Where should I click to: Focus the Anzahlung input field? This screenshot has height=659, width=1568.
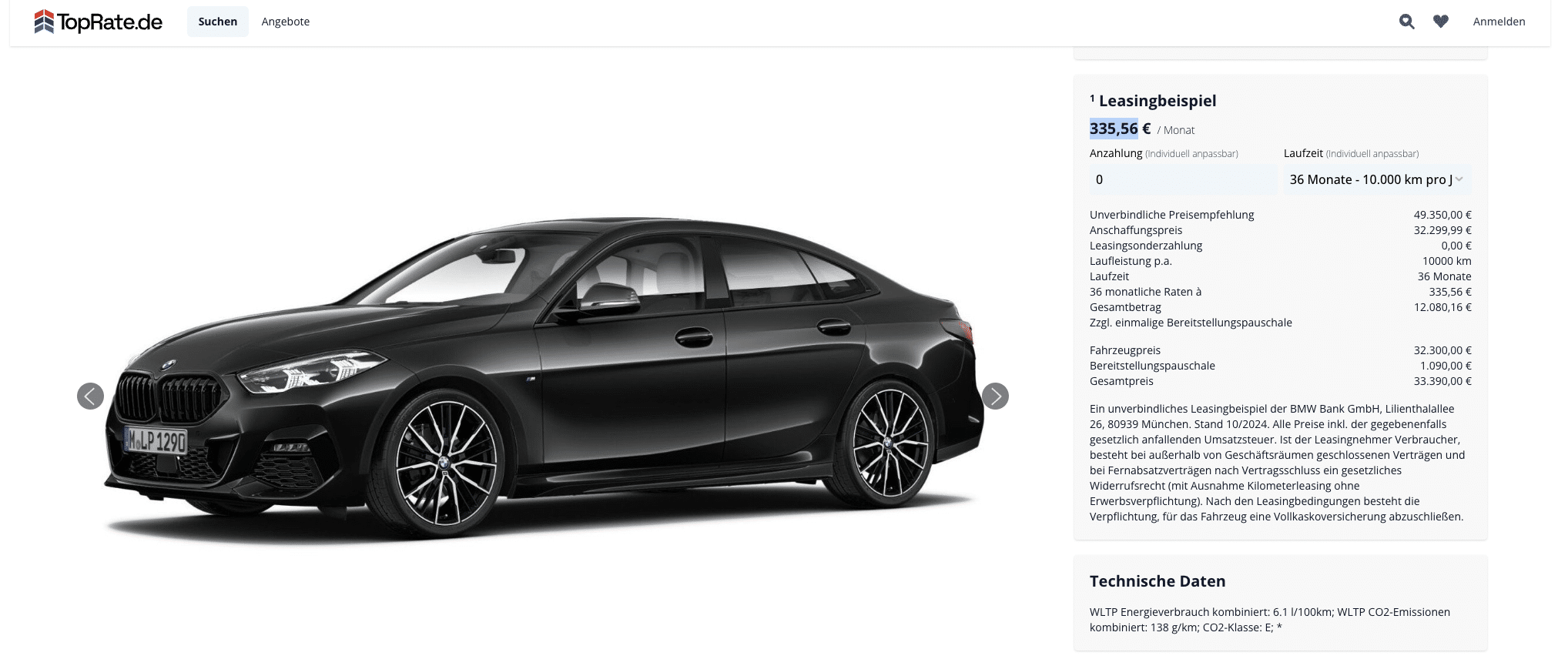1183,179
